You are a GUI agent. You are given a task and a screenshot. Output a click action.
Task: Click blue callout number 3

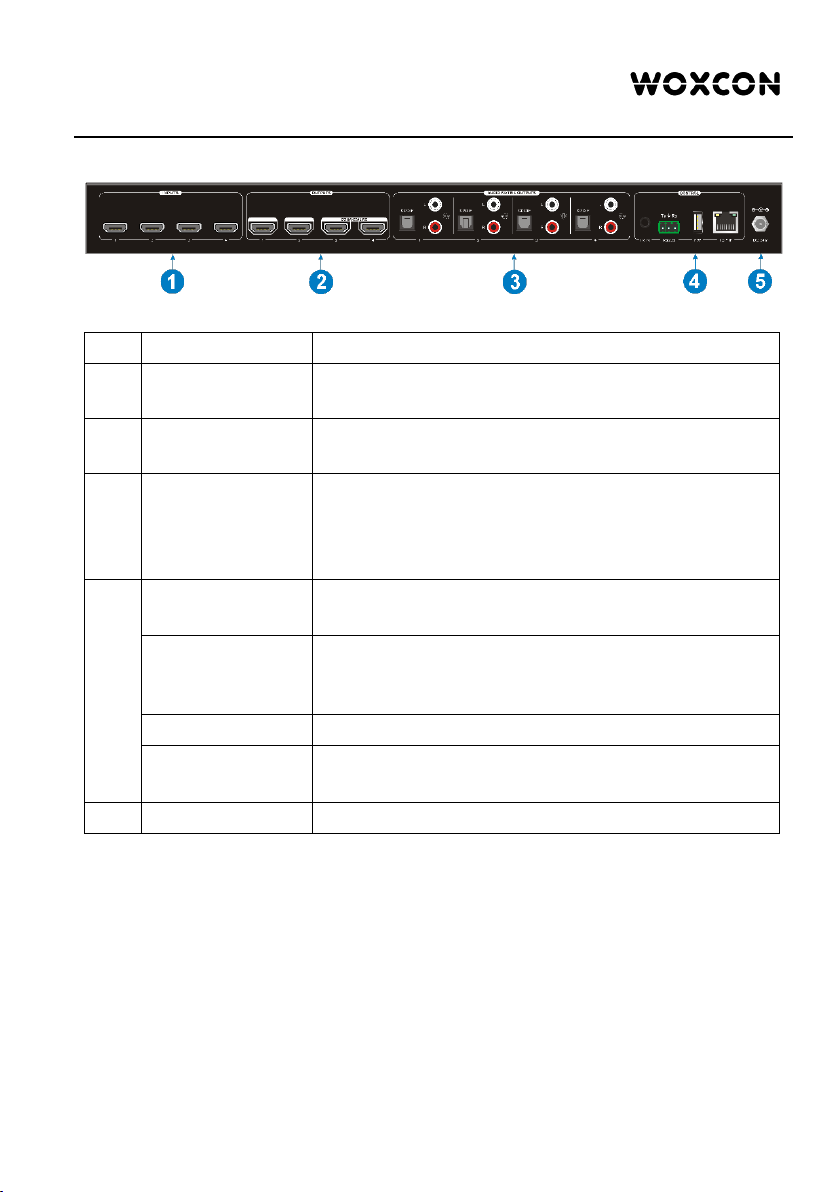point(515,281)
